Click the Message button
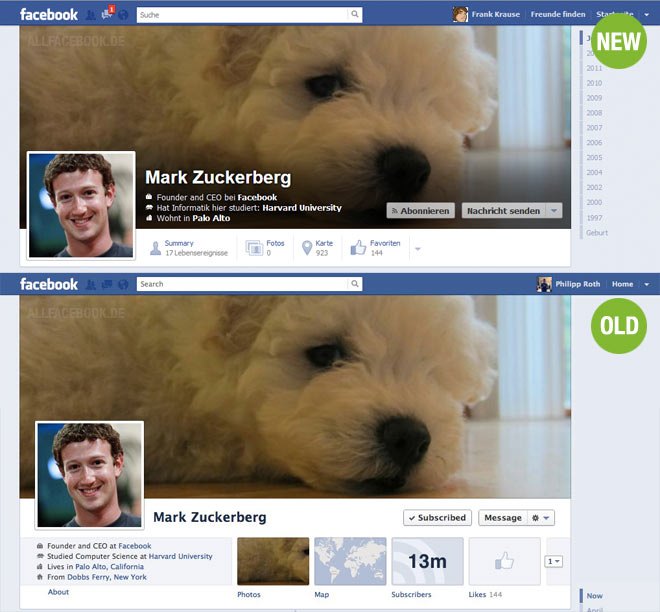Image resolution: width=660 pixels, height=612 pixels. [503, 518]
